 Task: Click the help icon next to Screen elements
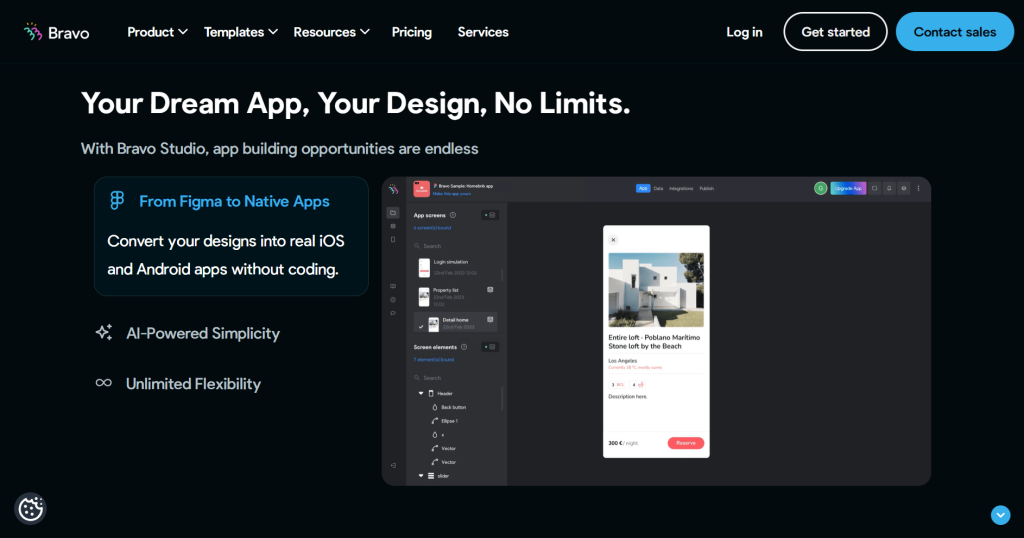tap(464, 347)
